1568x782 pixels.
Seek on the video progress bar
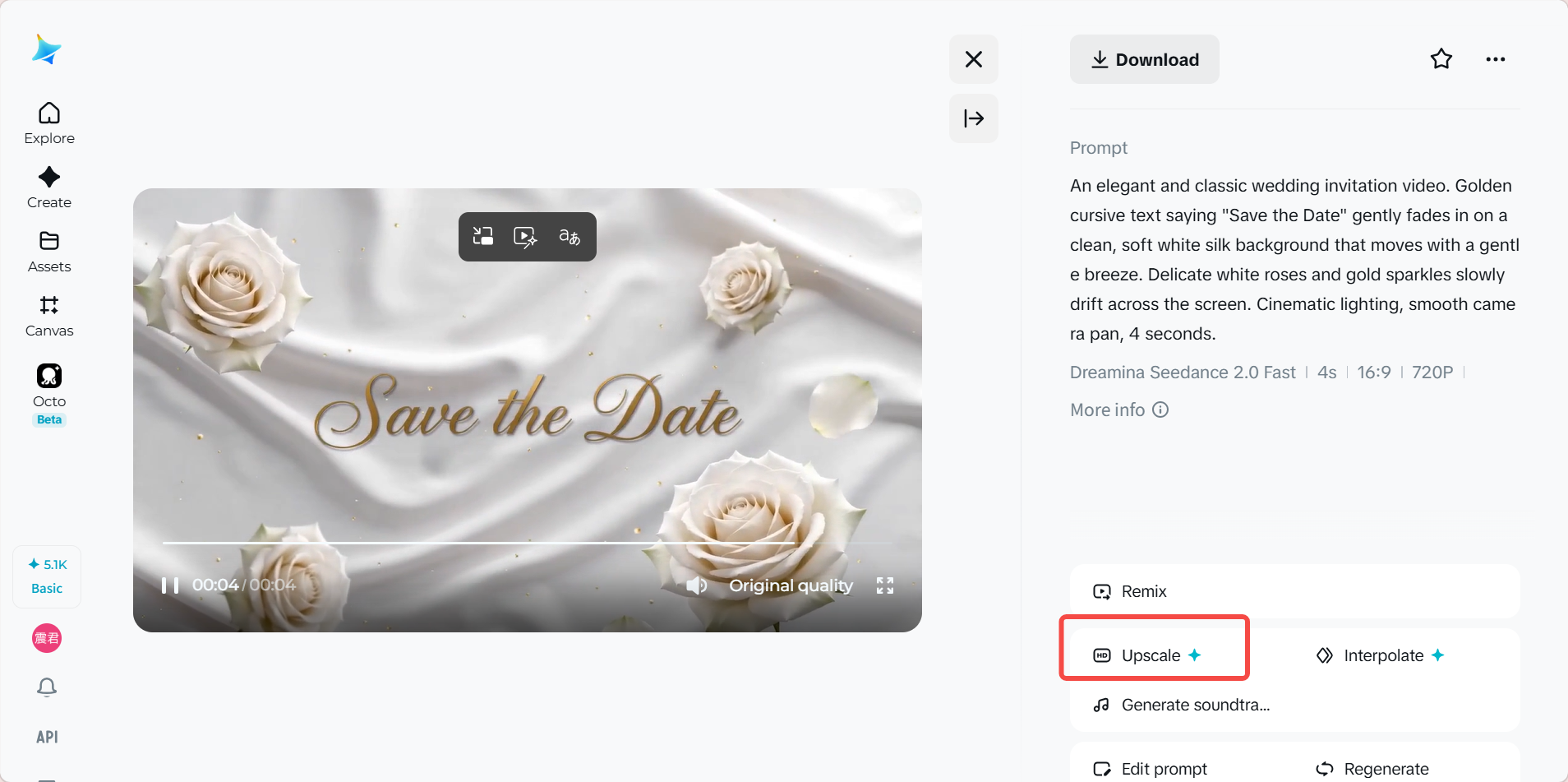(527, 543)
